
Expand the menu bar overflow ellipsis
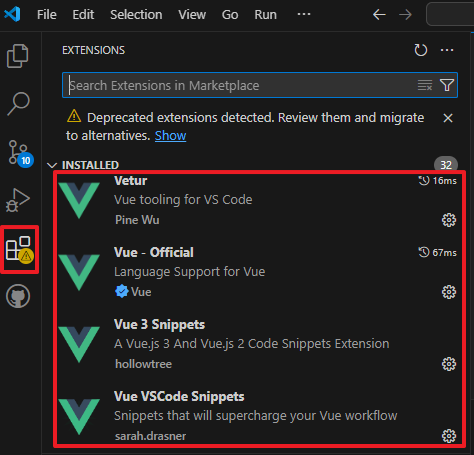pos(304,14)
